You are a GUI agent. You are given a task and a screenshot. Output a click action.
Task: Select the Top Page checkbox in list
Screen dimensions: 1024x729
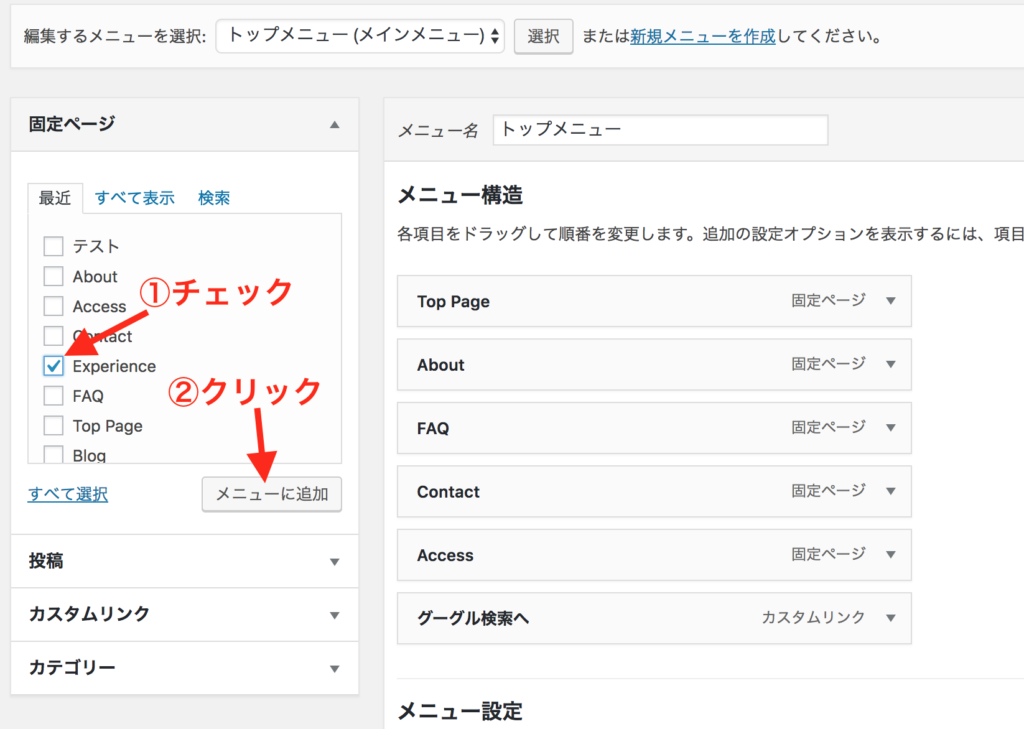[54, 426]
